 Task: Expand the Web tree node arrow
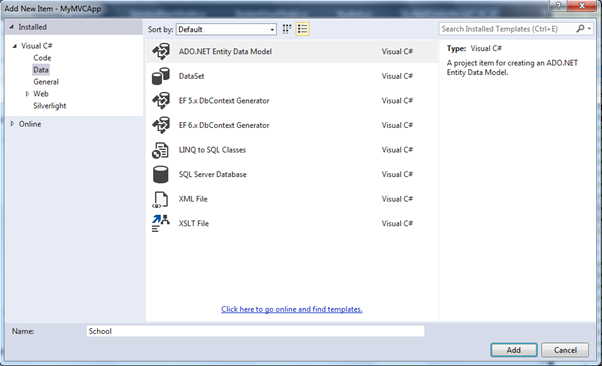click(27, 94)
